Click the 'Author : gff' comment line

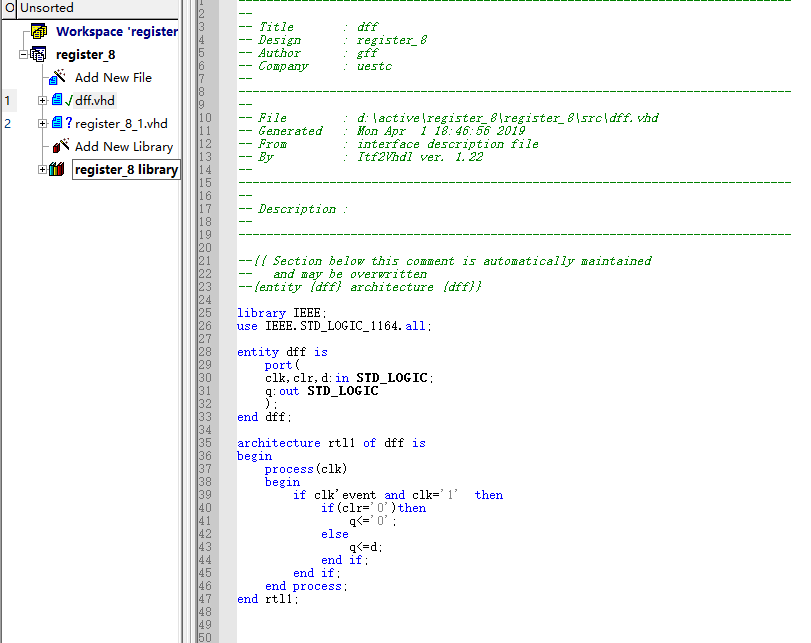pyautogui.click(x=308, y=53)
